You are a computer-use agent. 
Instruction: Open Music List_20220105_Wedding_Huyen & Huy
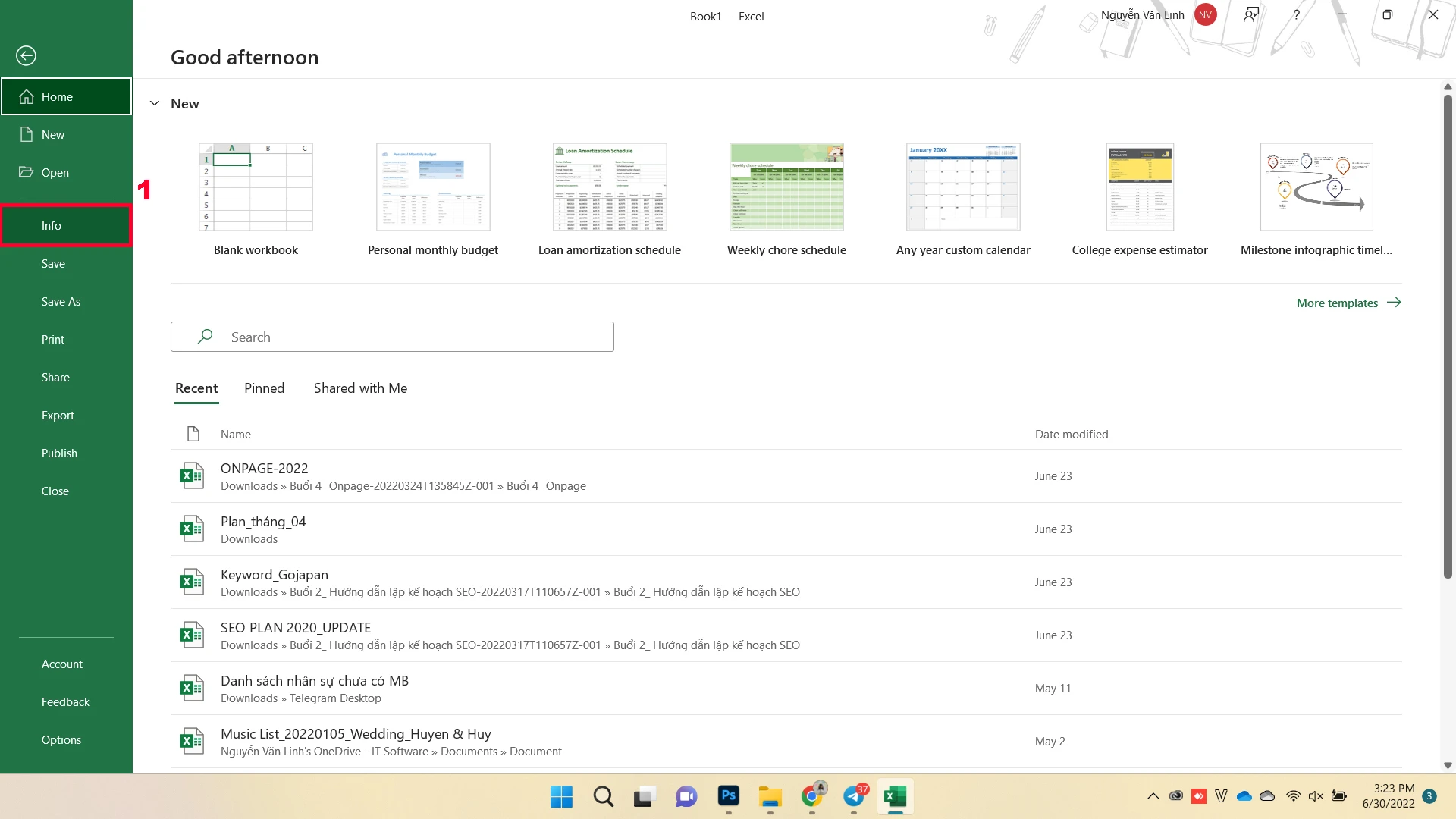[786, 742]
